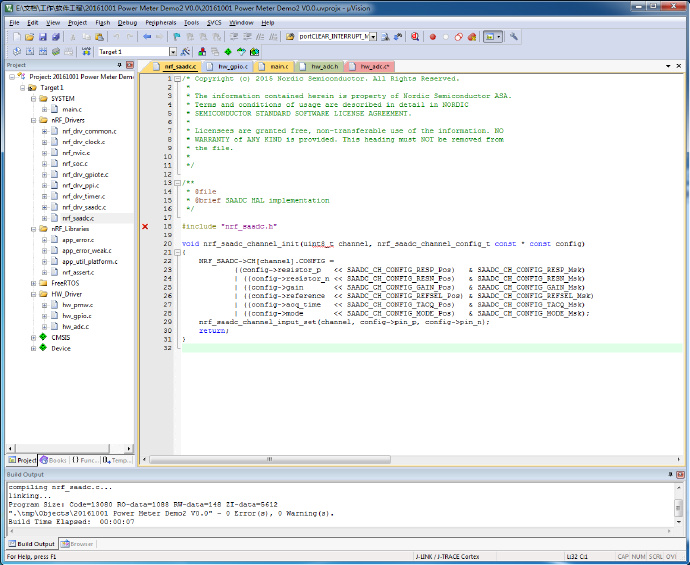Select nrf_drv_saadc.c in the project tree
Viewport: 690px width, 565px height.
pyautogui.click(x=84, y=207)
